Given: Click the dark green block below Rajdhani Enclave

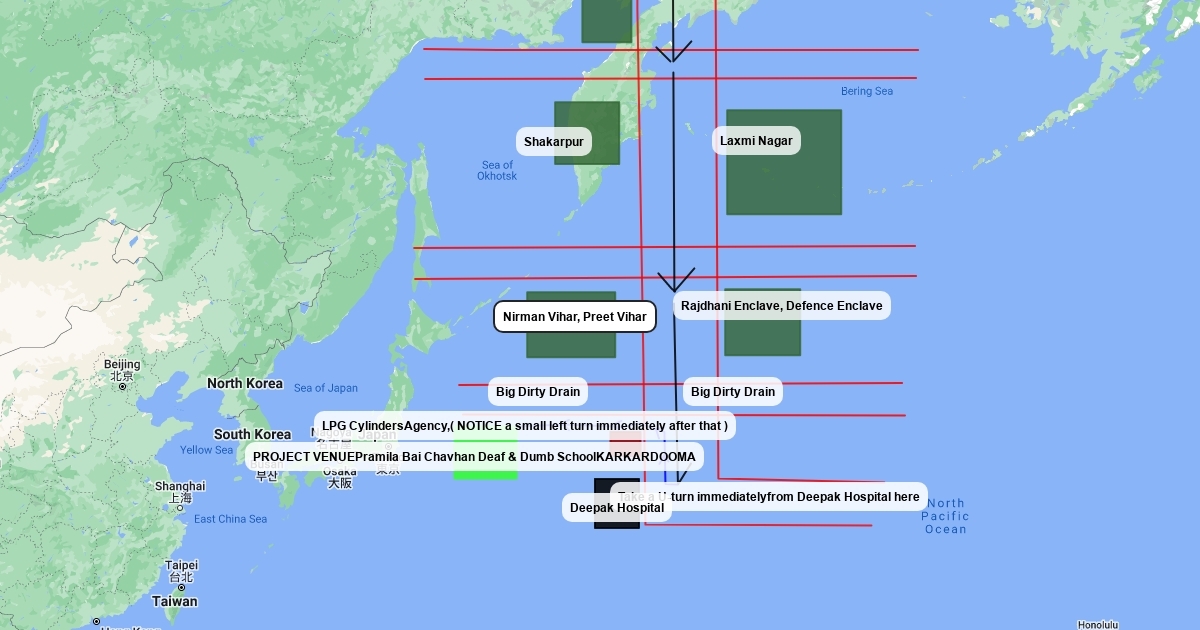Looking at the screenshot, I should [762, 336].
